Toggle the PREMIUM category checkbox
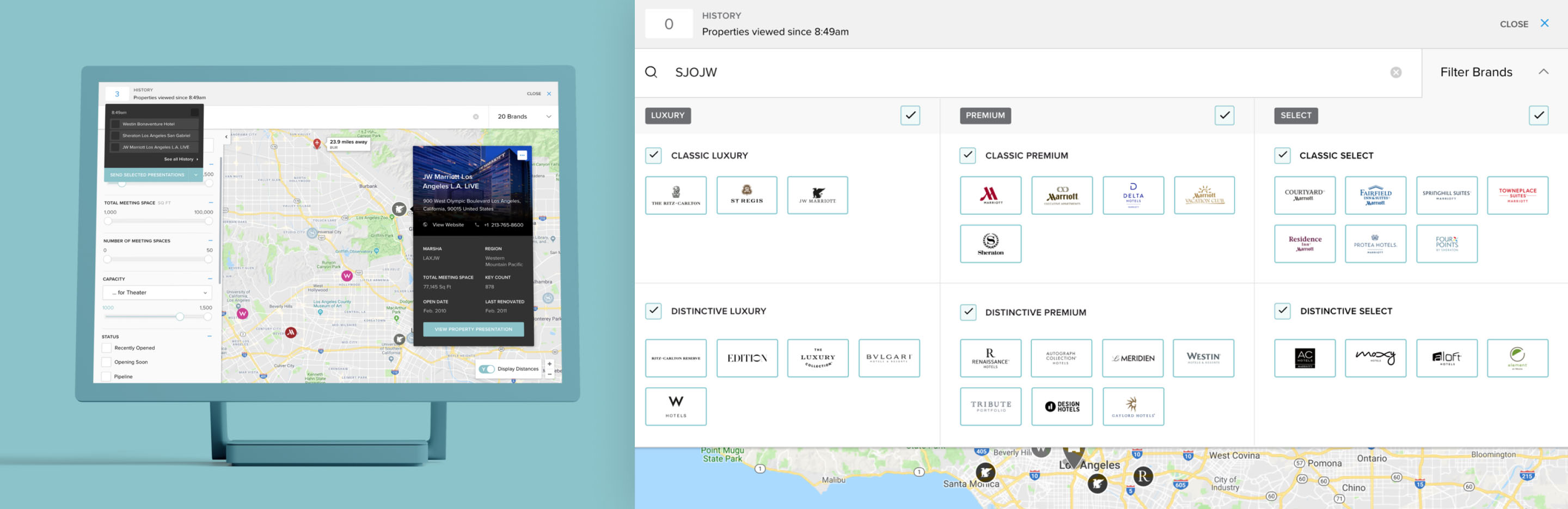Viewport: 1568px width, 509px height. [x=1224, y=115]
